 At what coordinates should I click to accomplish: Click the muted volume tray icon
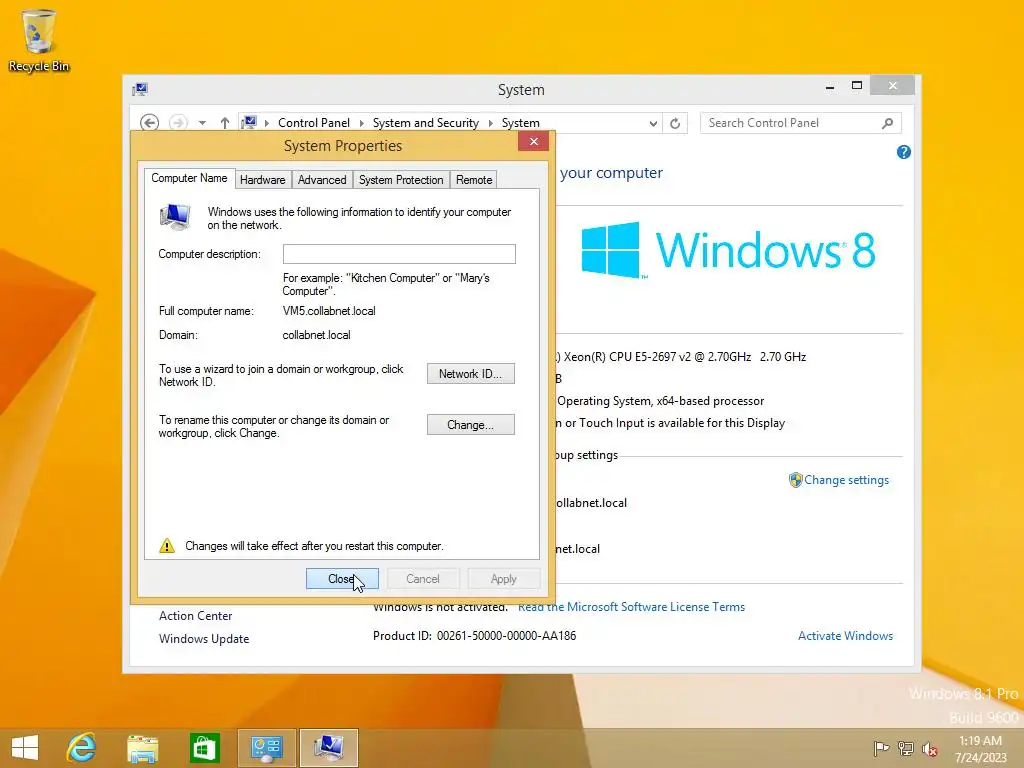pyautogui.click(x=930, y=748)
